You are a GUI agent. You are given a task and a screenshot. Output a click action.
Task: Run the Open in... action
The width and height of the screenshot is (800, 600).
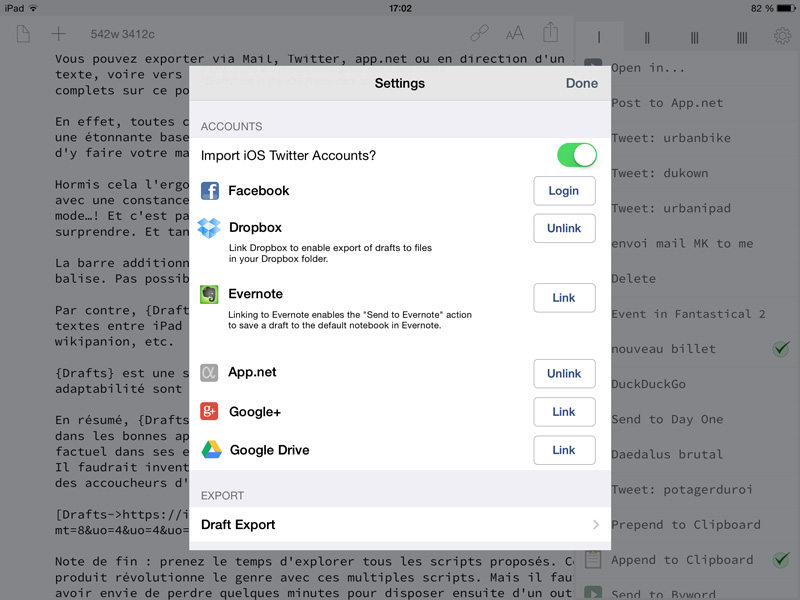point(648,68)
